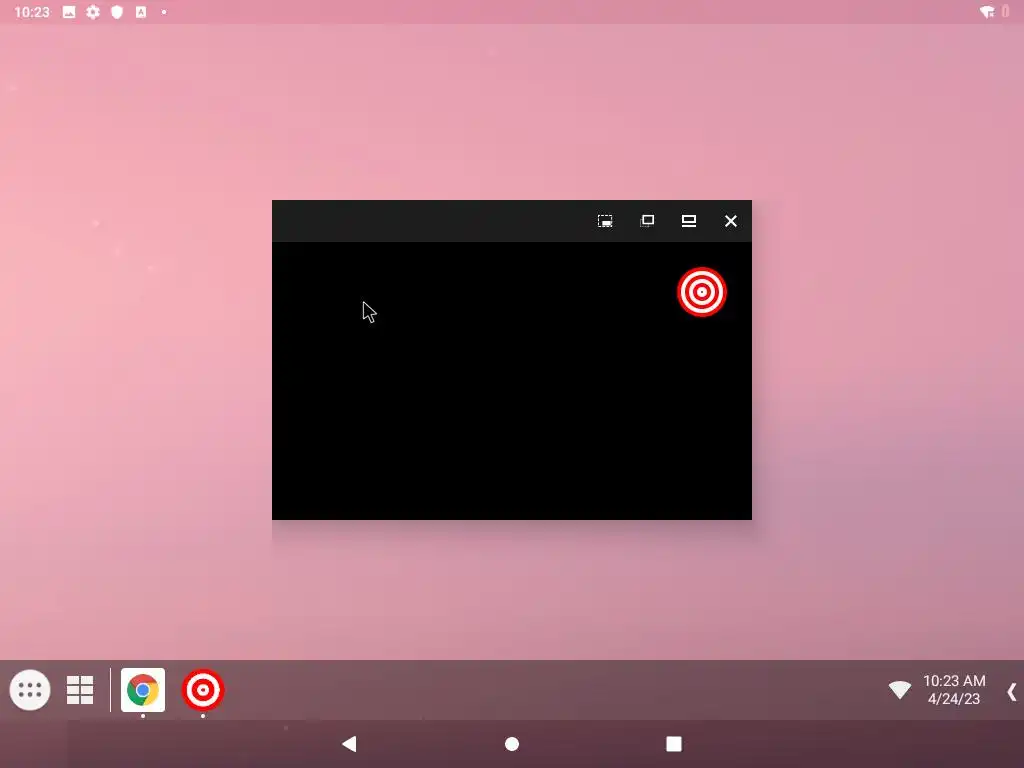1024x768 pixels.
Task: Collapse the taskbar with the chevron arrow
Action: click(1012, 692)
